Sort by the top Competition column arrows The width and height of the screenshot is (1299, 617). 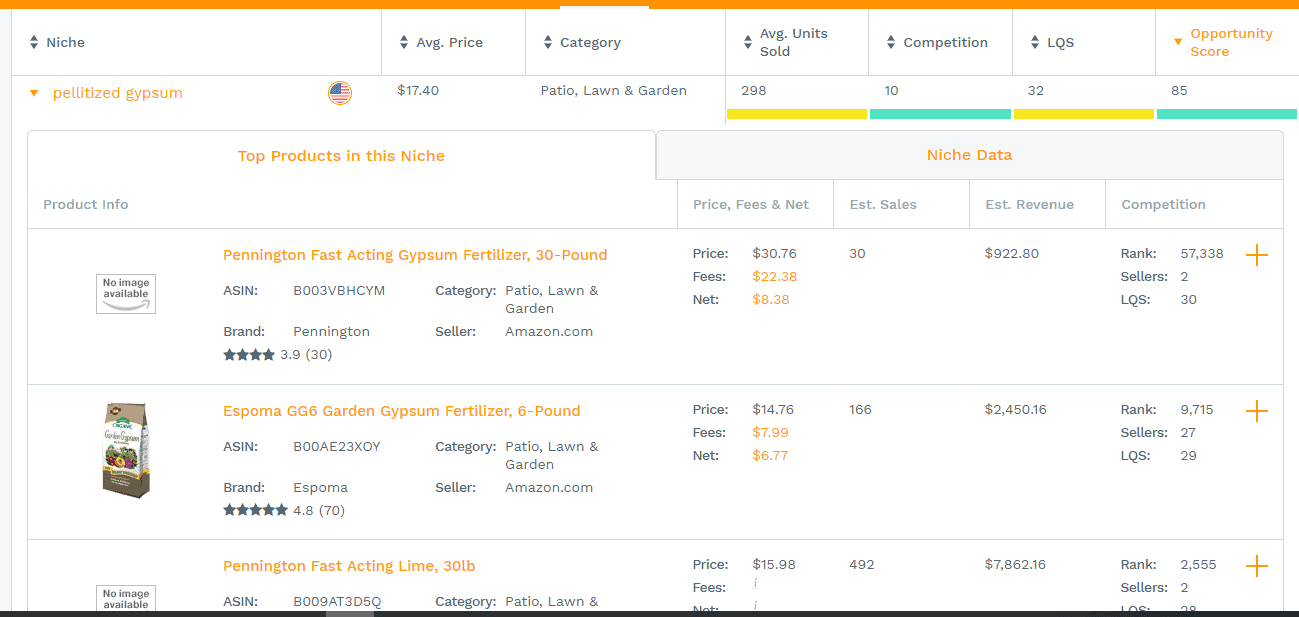(892, 42)
